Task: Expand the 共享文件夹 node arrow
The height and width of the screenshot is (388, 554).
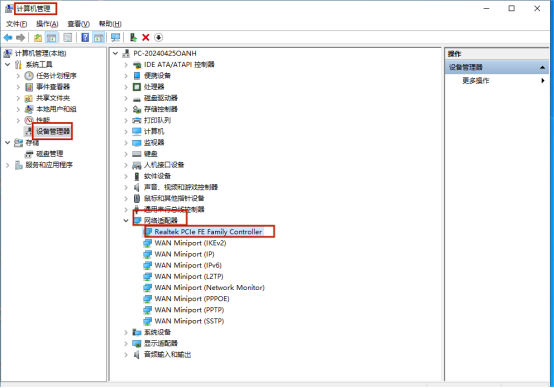Action: pyautogui.click(x=18, y=98)
